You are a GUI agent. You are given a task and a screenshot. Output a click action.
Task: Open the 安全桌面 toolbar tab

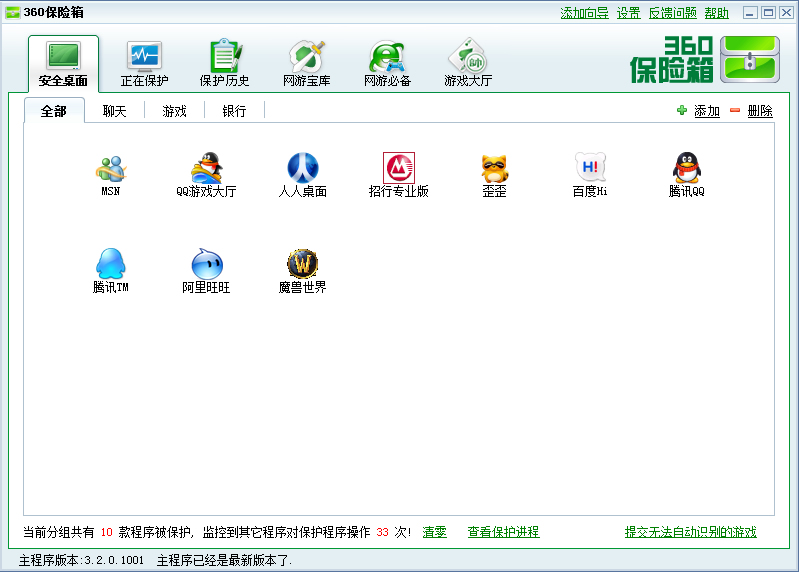pos(63,64)
